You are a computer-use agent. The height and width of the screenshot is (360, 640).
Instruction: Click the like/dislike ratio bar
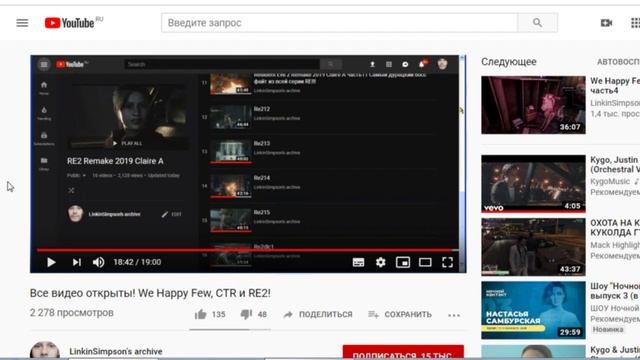point(230,329)
